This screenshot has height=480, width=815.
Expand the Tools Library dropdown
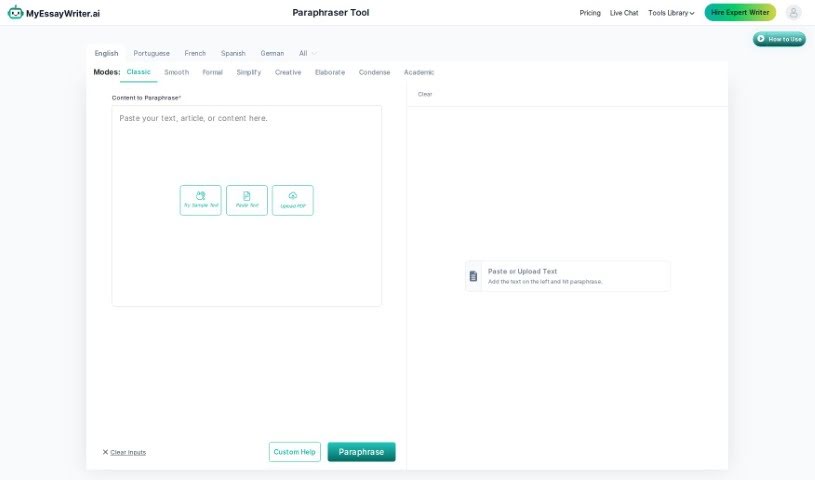(671, 13)
